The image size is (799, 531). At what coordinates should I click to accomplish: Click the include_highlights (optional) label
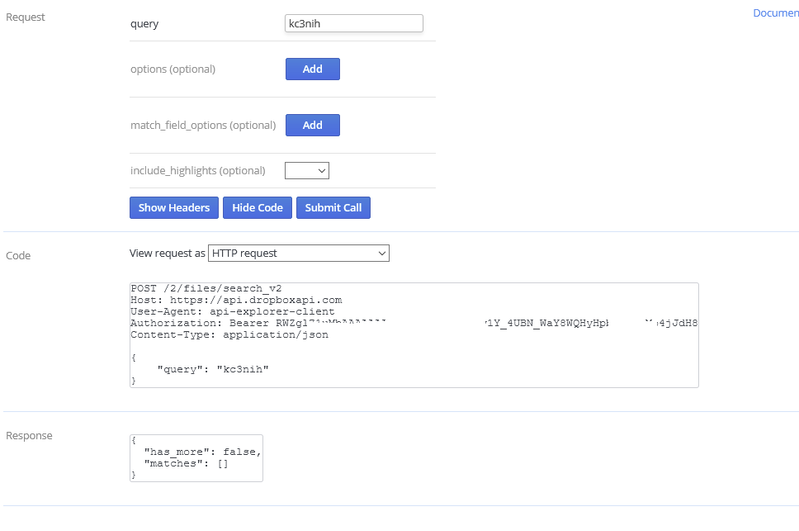(x=198, y=171)
